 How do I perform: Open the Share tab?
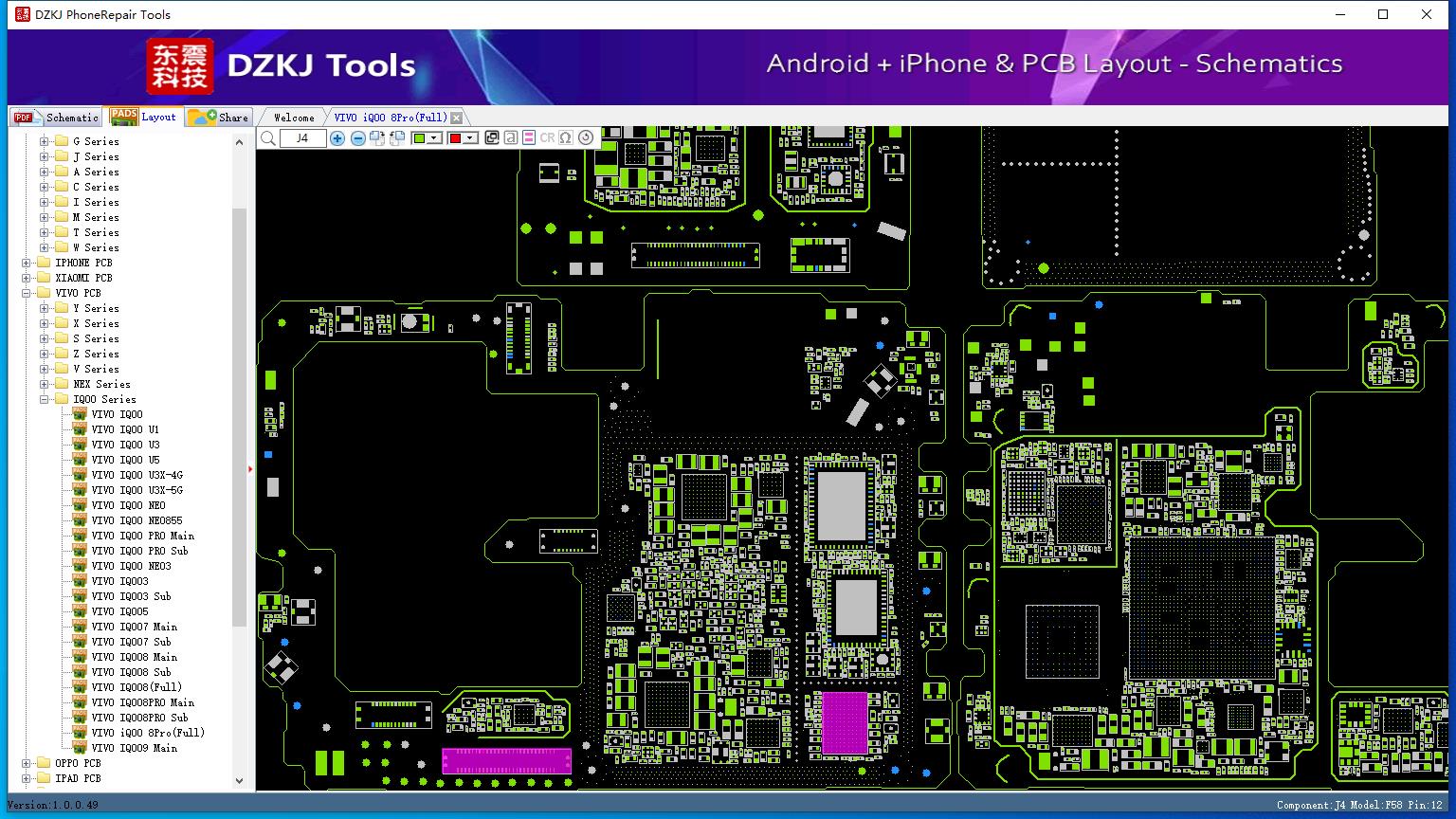click(218, 118)
